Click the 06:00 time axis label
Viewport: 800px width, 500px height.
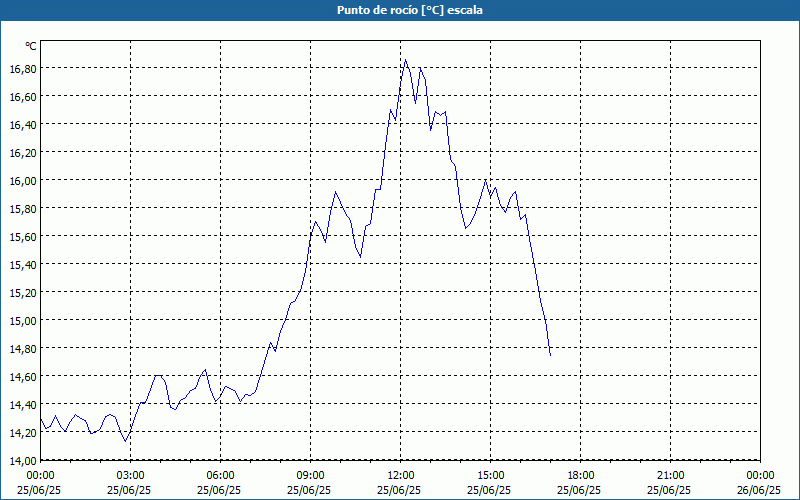pyautogui.click(x=220, y=476)
